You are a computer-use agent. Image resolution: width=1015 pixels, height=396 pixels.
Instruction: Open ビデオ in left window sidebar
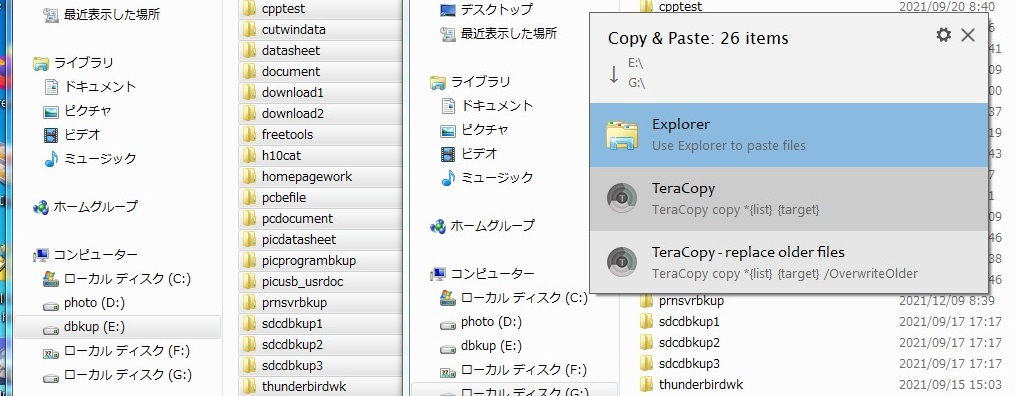click(72, 135)
